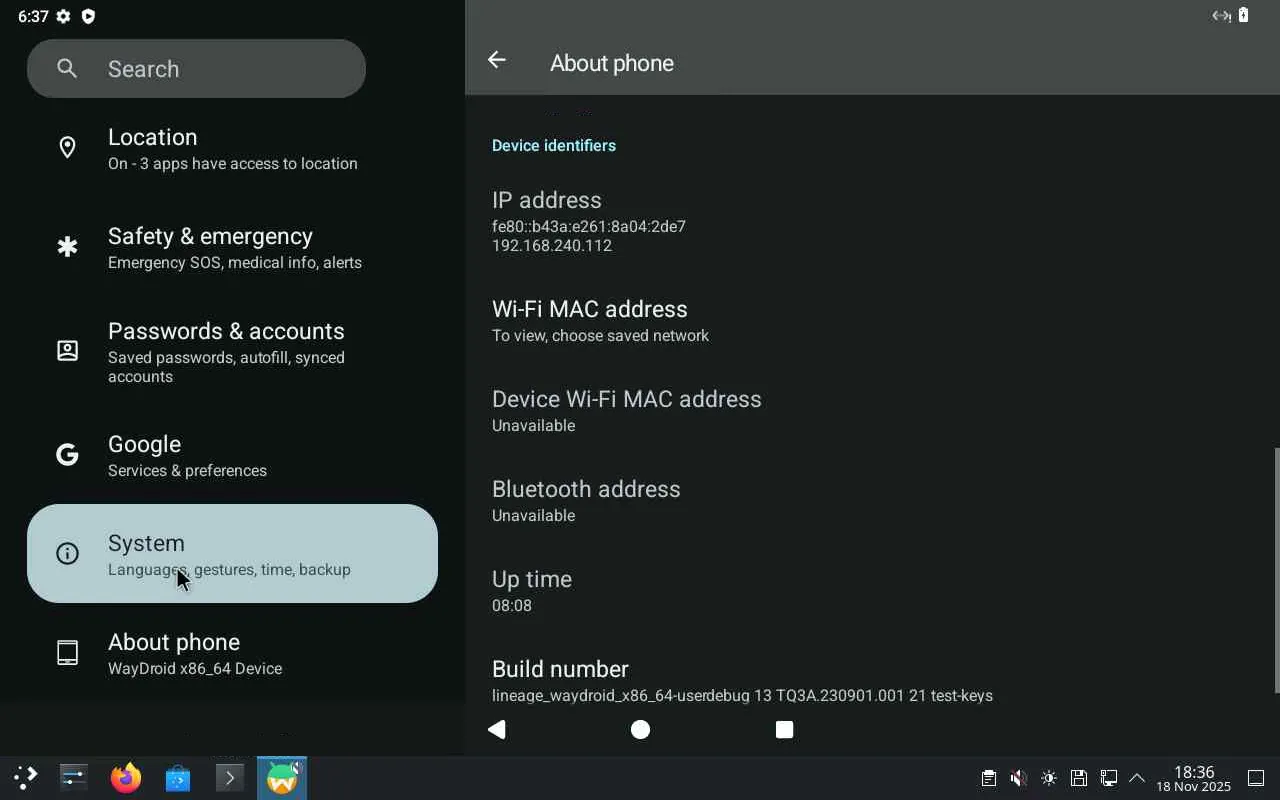Click the About phone device icon

(x=67, y=653)
